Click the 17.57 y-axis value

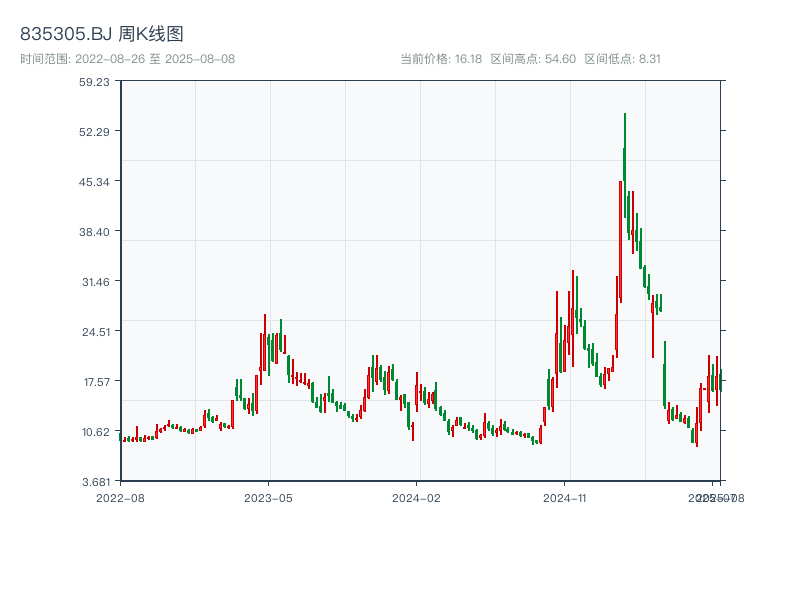pos(98,382)
